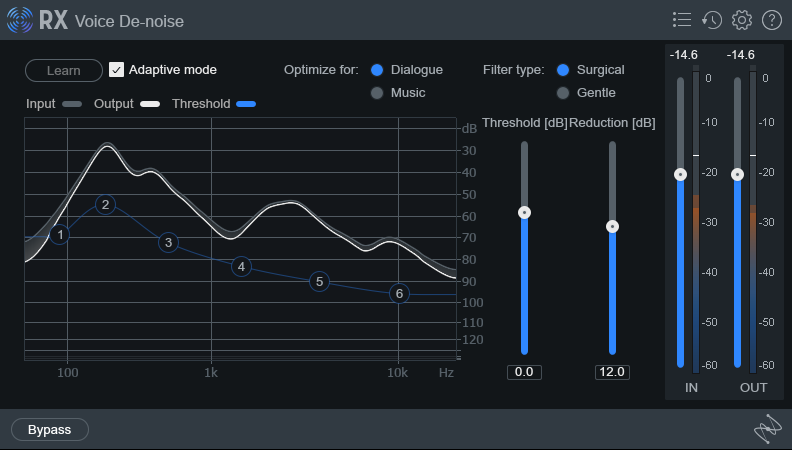Select Dialogue optimize option

pyautogui.click(x=377, y=70)
